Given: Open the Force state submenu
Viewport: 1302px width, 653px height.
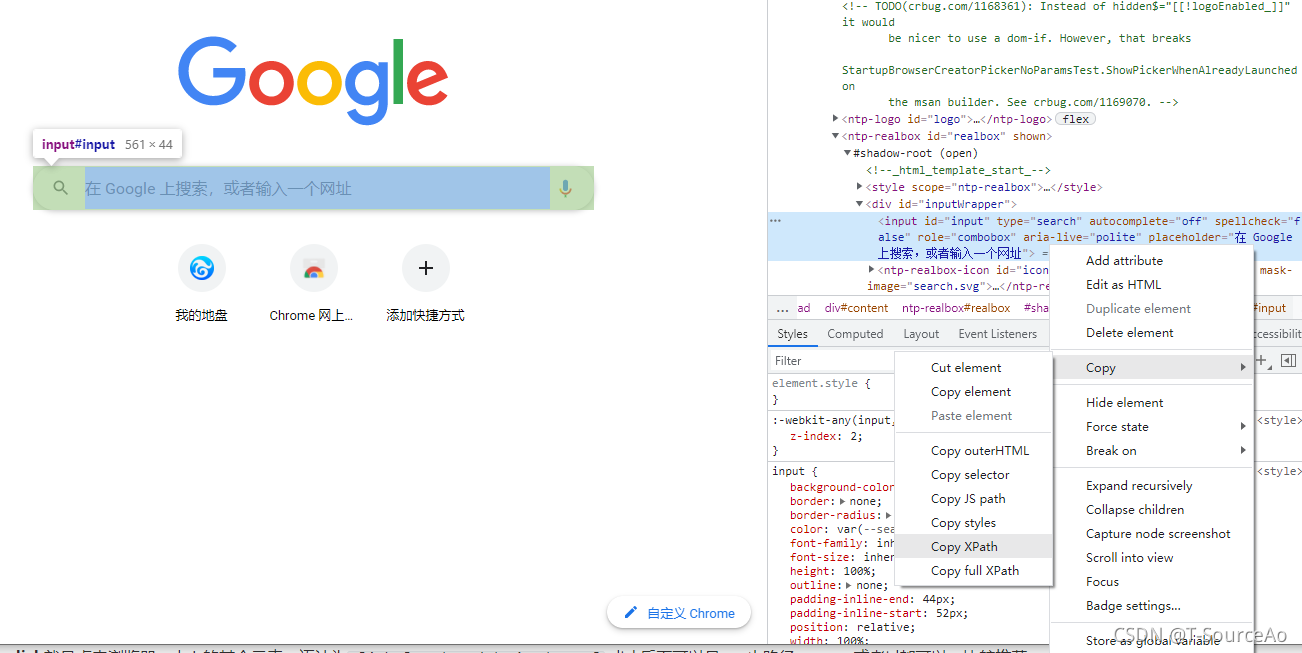Looking at the screenshot, I should [x=1152, y=426].
